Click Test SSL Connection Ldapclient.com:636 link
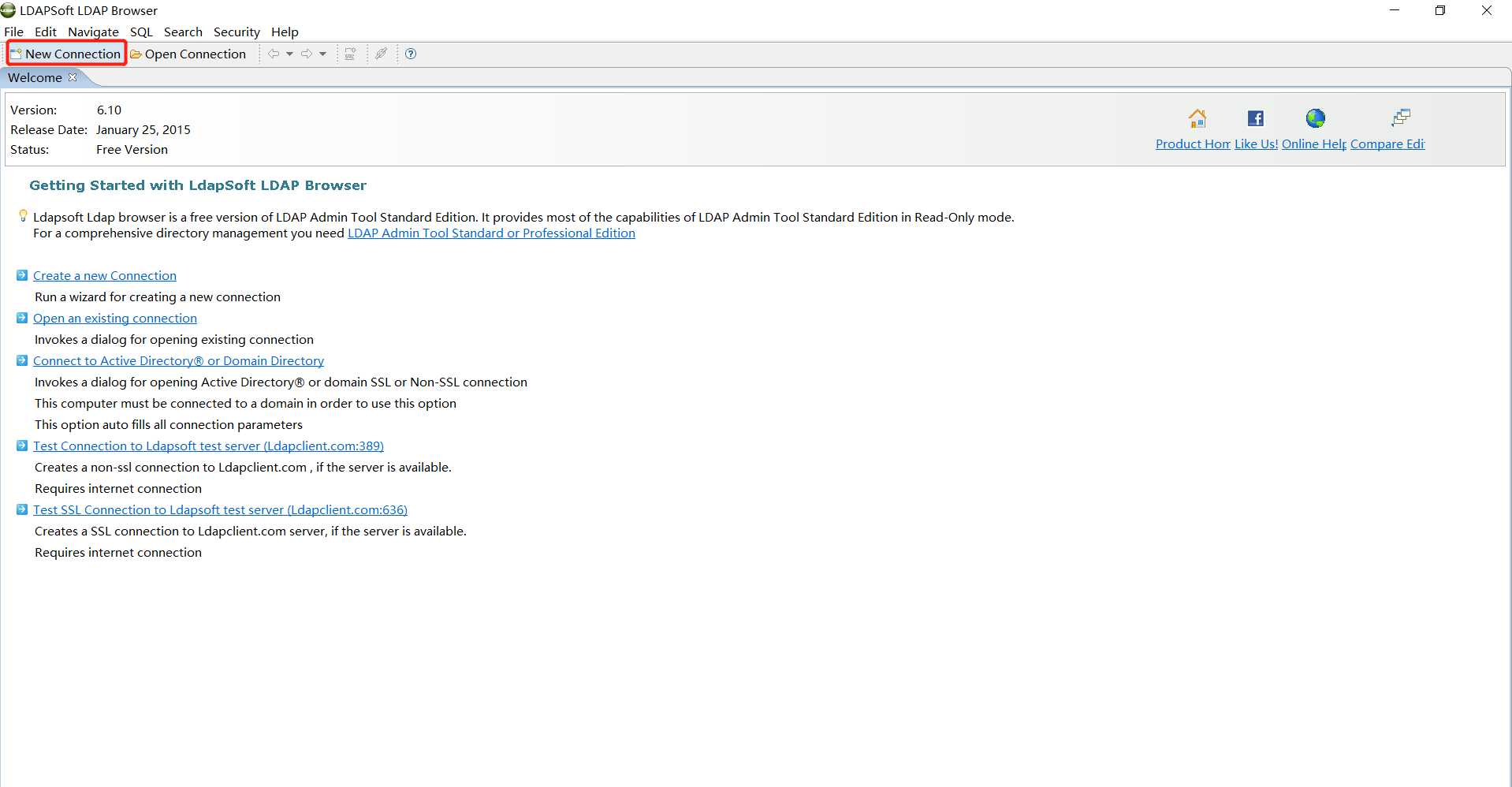Viewport: 1512px width, 787px height. (220, 509)
